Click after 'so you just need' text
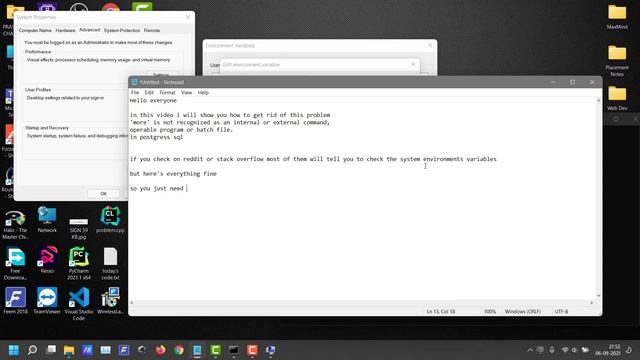This screenshot has height=360, width=640. click(x=186, y=188)
